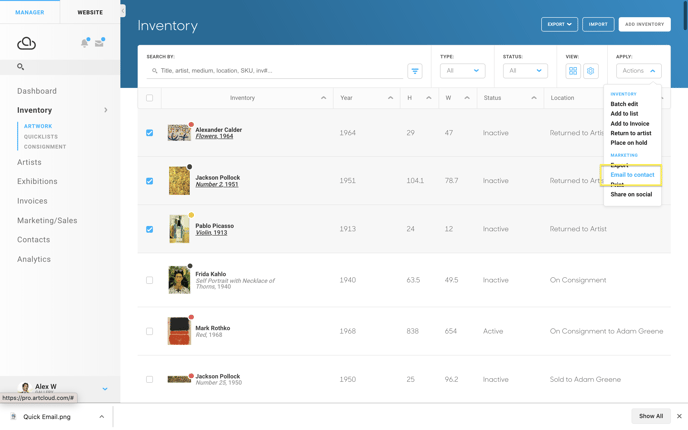Image resolution: width=688 pixels, height=430 pixels.
Task: Sort by the Status column arrow
Action: pos(534,98)
